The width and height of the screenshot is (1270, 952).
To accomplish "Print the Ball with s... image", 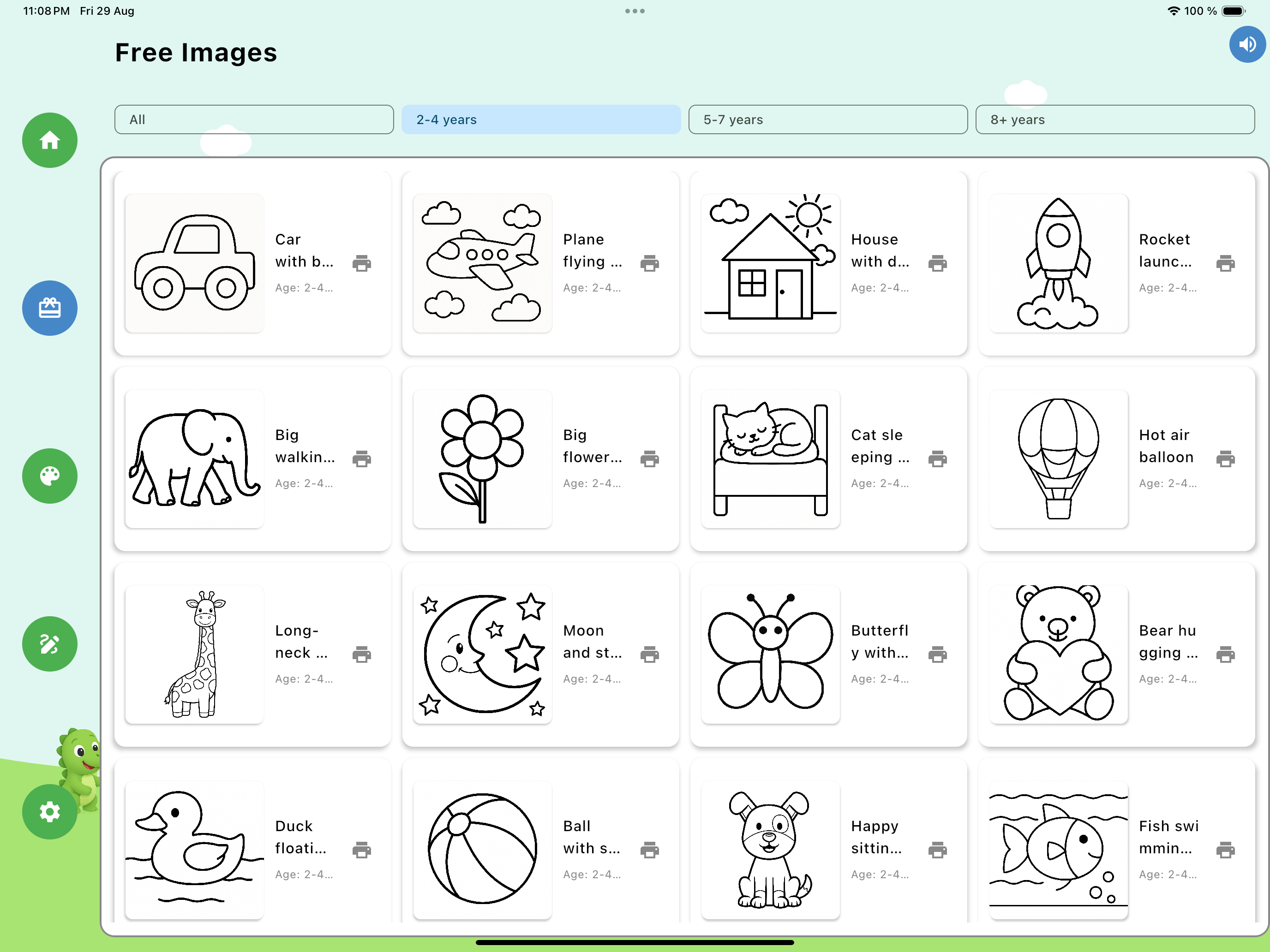I will [649, 850].
